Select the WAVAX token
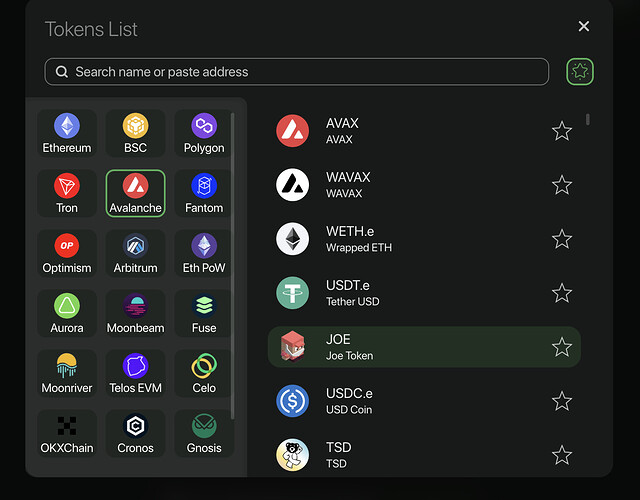Screen dimensions: 640x500 [424, 185]
